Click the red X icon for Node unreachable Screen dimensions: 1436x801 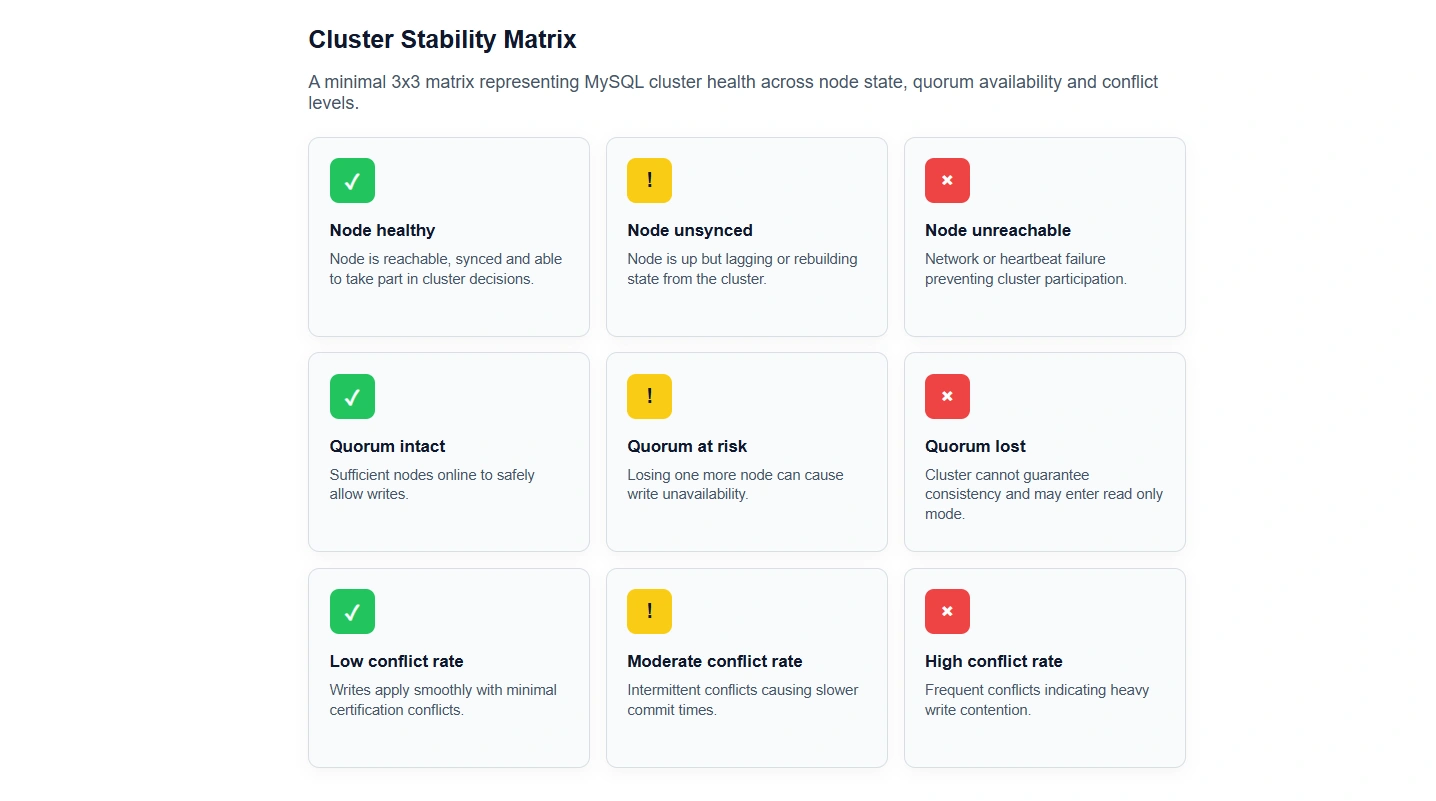click(947, 181)
